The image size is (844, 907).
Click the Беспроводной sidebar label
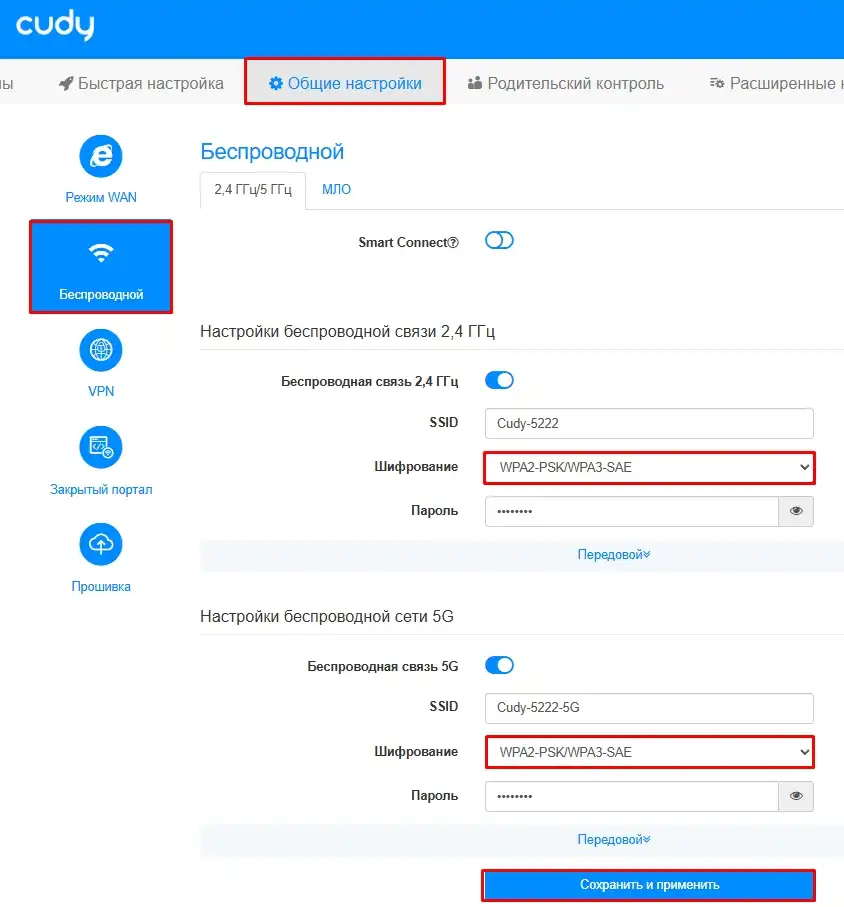coord(101,294)
